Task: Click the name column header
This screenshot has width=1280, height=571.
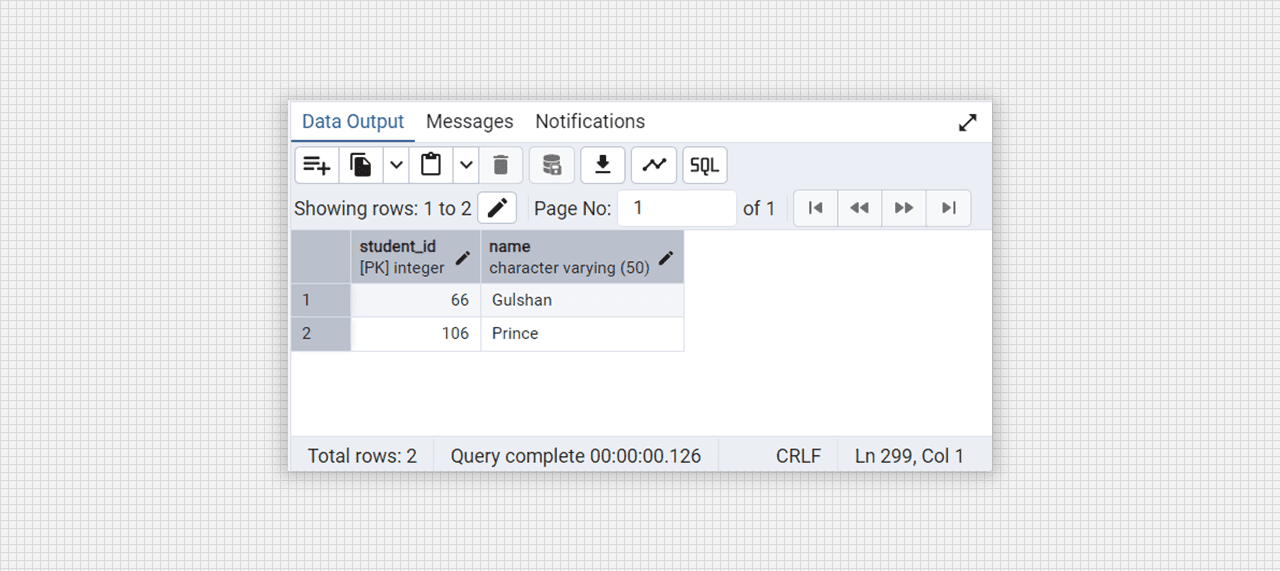Action: [582, 257]
